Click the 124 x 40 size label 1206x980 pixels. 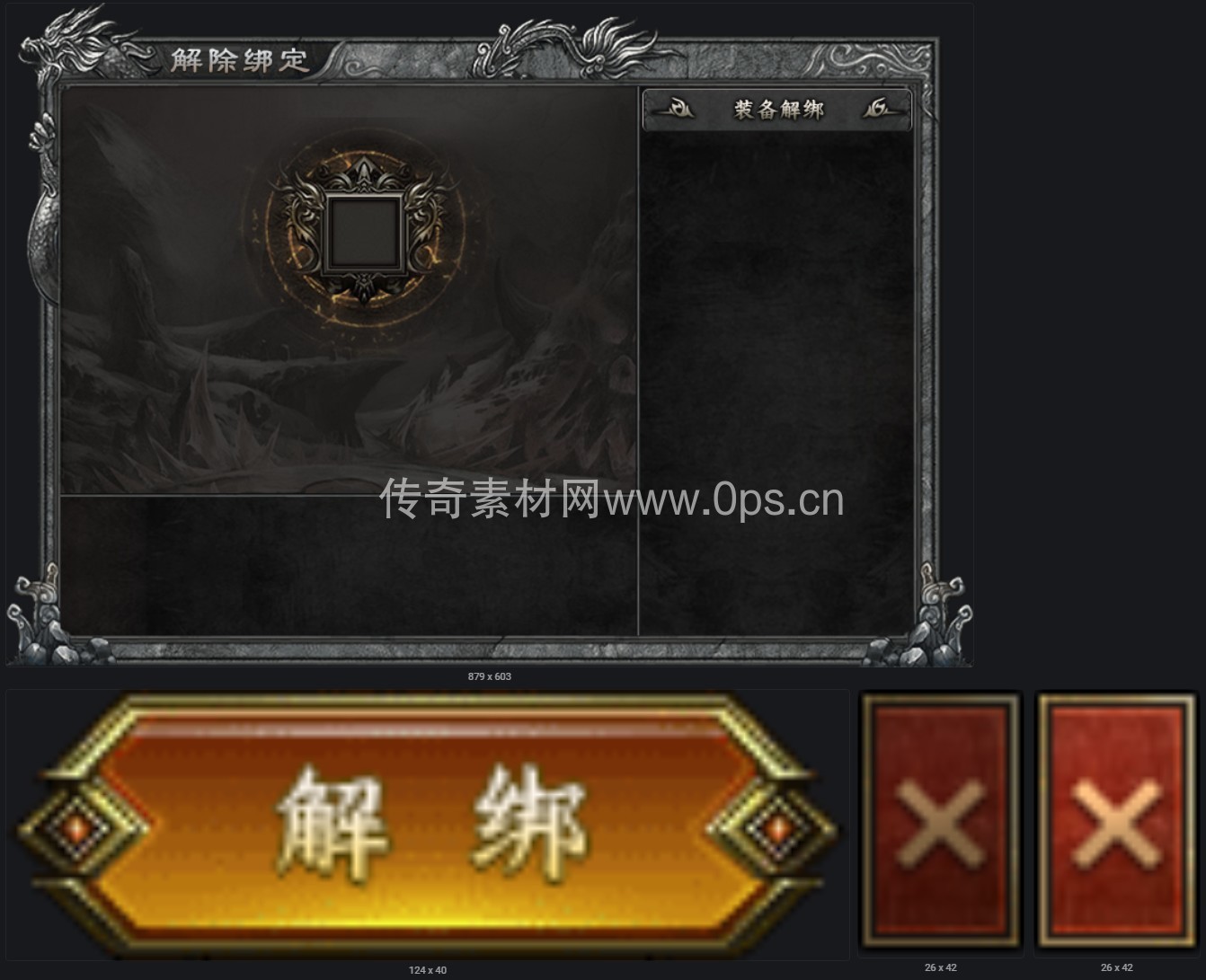point(428,970)
